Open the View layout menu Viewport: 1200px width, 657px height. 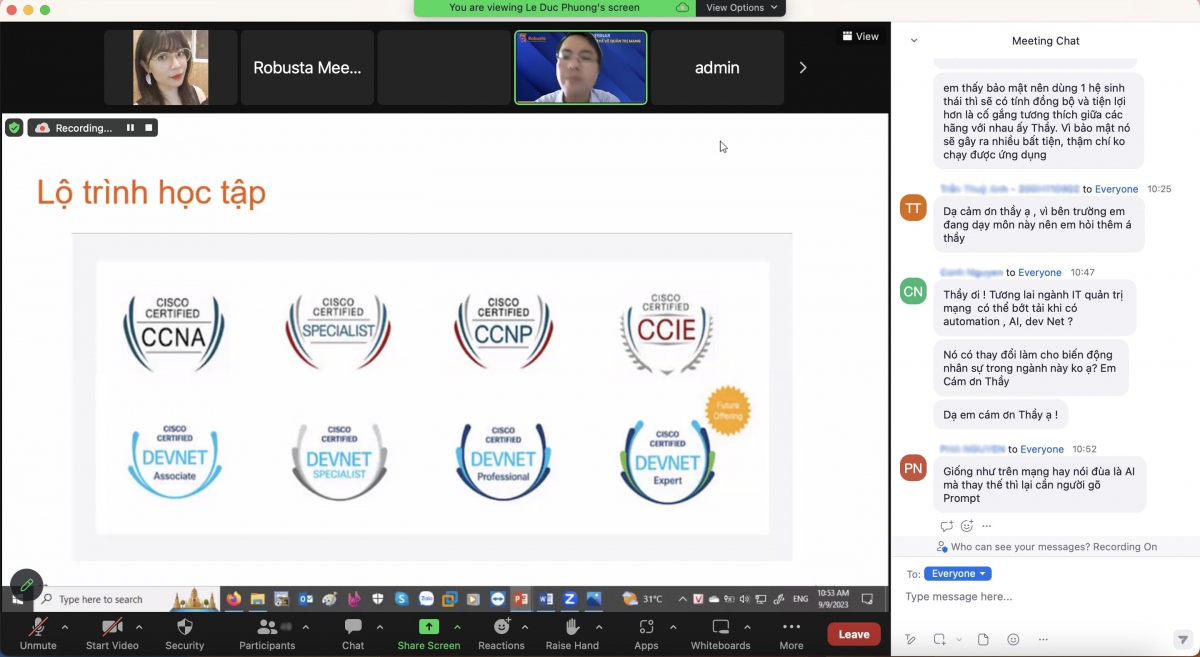(x=860, y=36)
